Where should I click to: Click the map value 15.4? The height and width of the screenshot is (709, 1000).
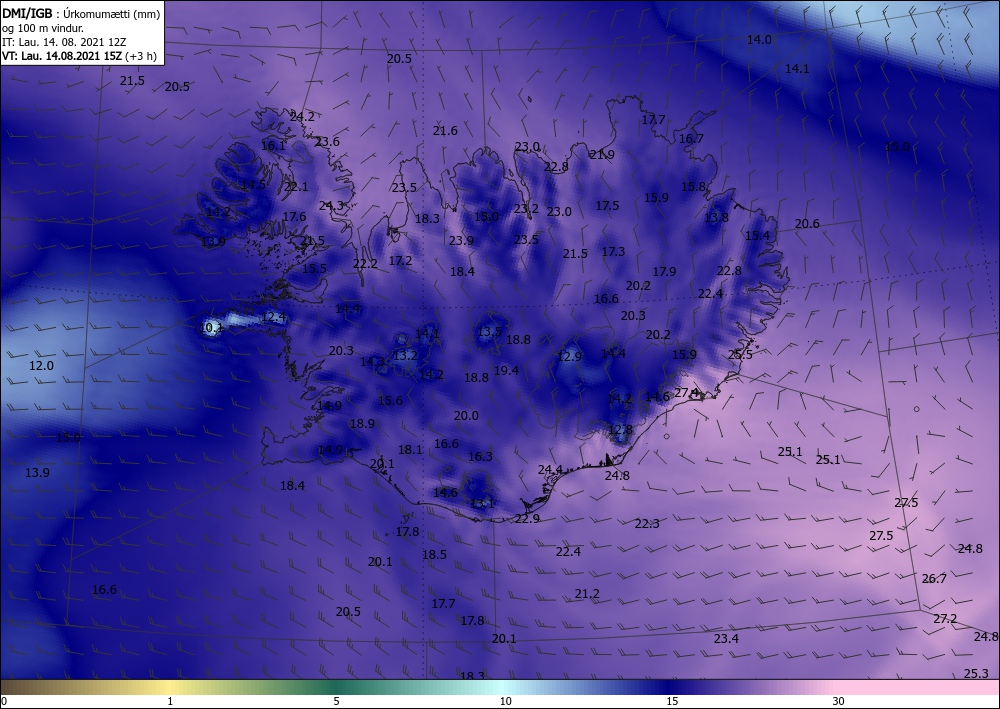coord(758,236)
